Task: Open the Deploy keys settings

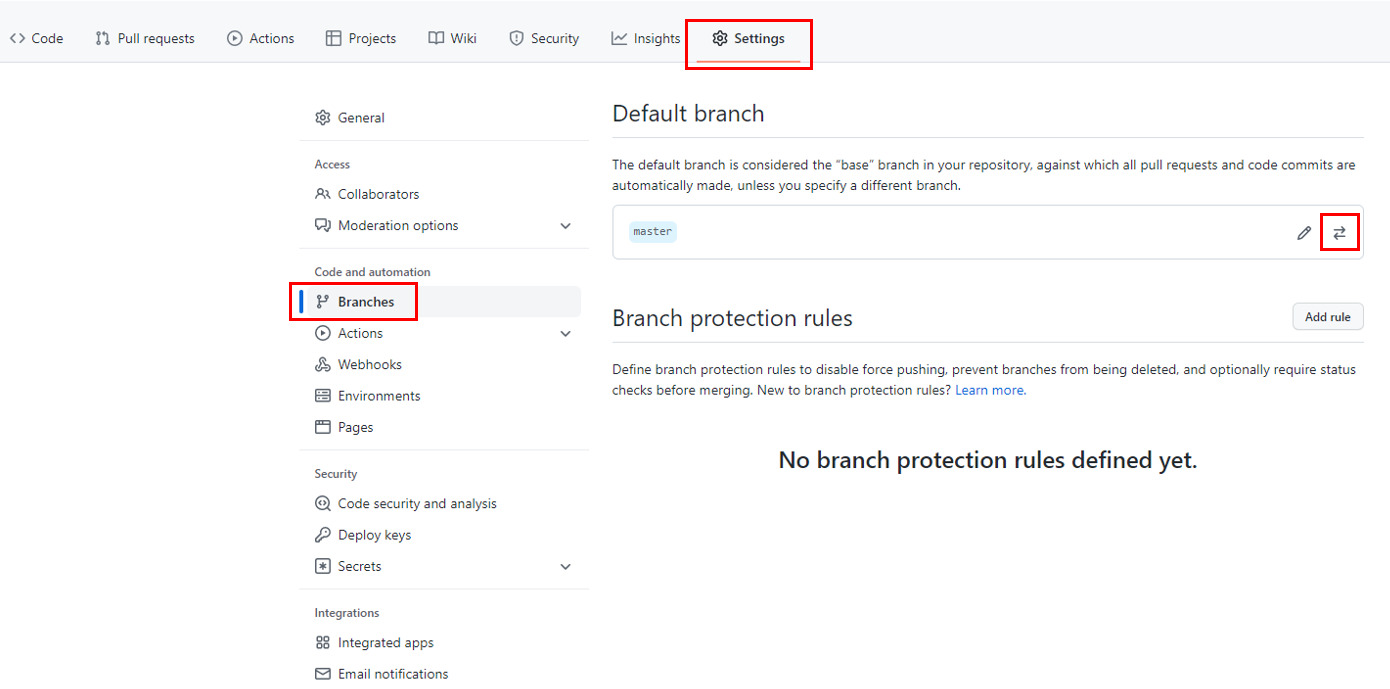Action: click(x=375, y=534)
